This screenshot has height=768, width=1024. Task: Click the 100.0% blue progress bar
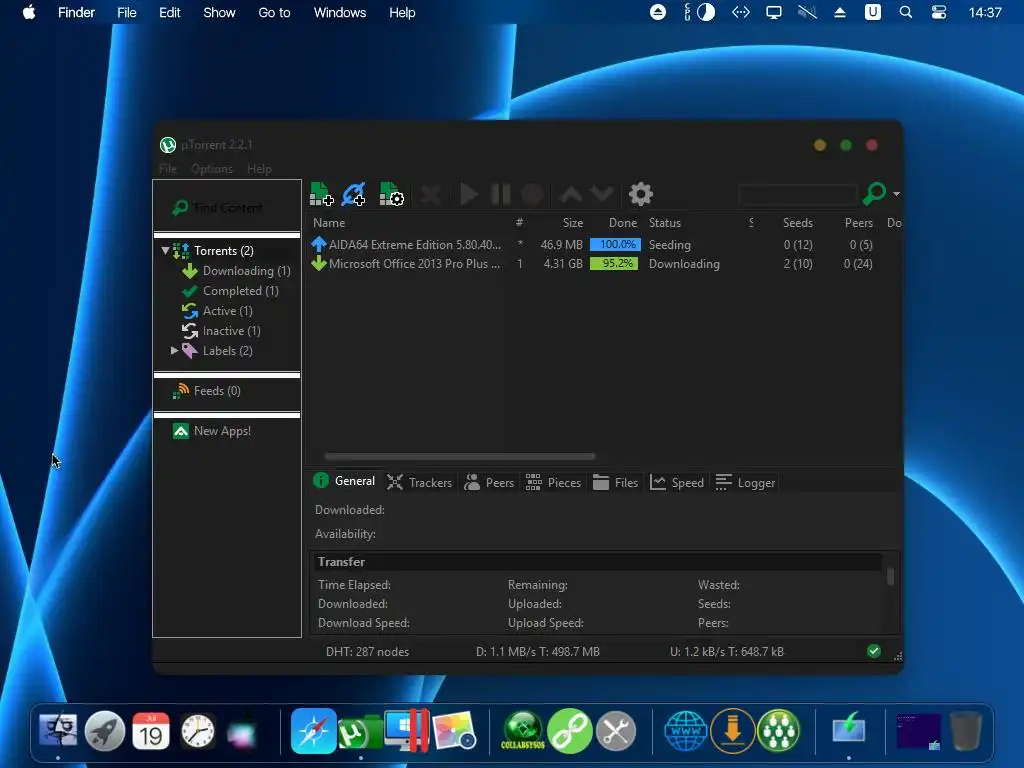pos(615,244)
